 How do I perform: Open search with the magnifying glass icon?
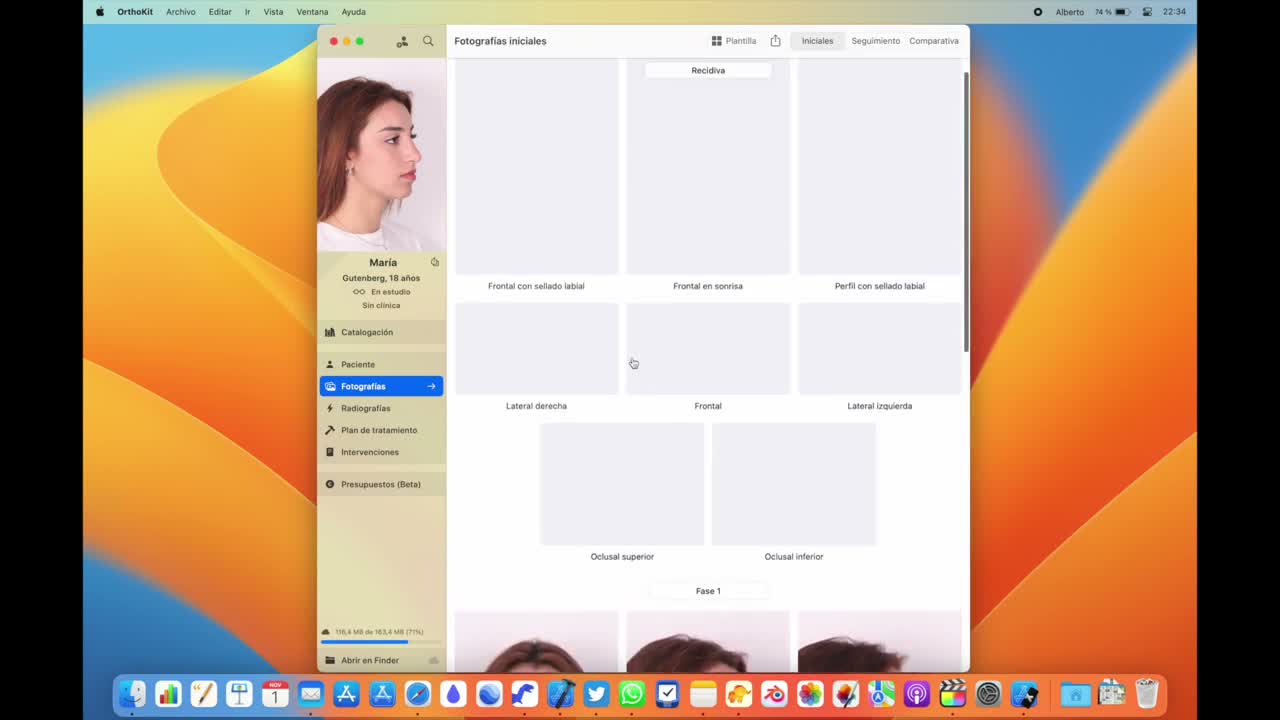point(428,41)
